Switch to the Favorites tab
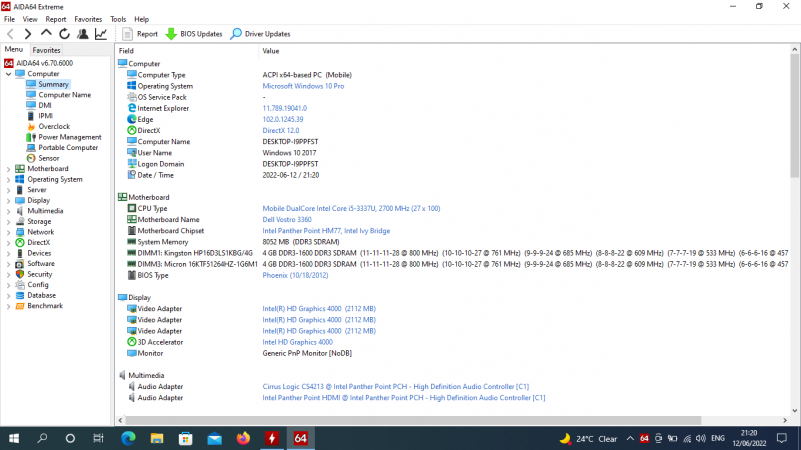 tap(46, 50)
